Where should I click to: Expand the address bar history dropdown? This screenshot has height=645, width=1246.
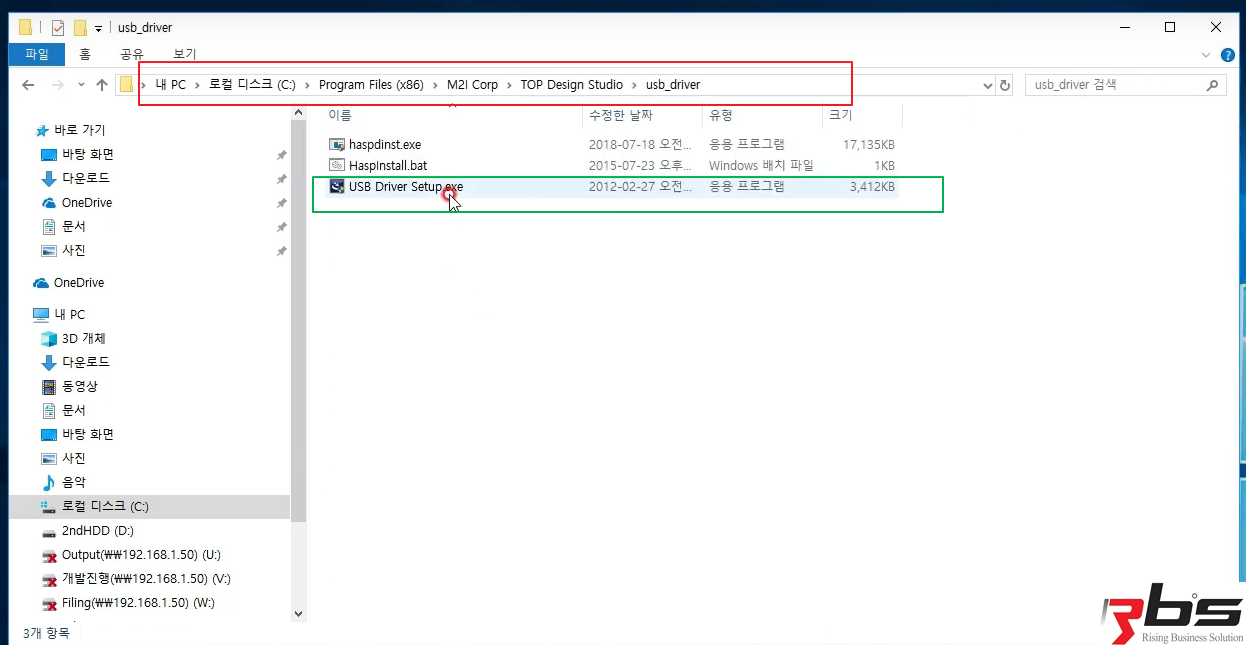[986, 85]
